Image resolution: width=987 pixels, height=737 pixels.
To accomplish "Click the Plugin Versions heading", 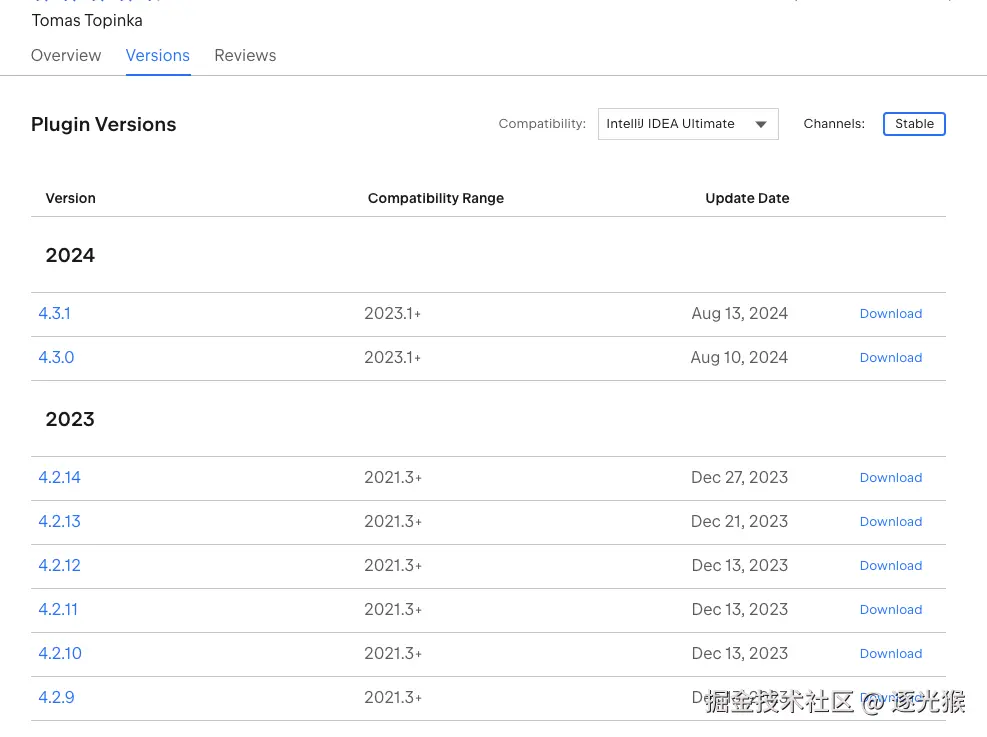I will tap(104, 125).
